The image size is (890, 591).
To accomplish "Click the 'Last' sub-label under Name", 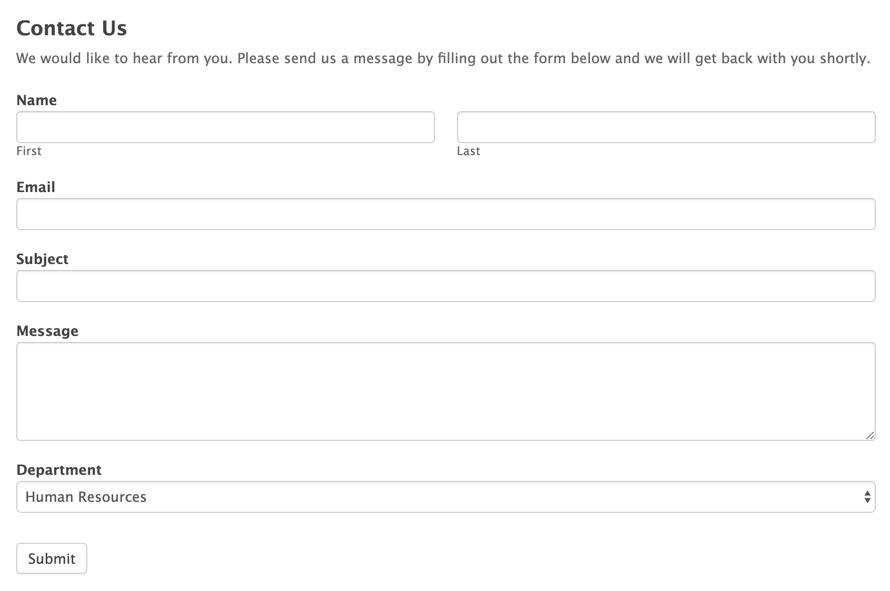I will click(468, 151).
